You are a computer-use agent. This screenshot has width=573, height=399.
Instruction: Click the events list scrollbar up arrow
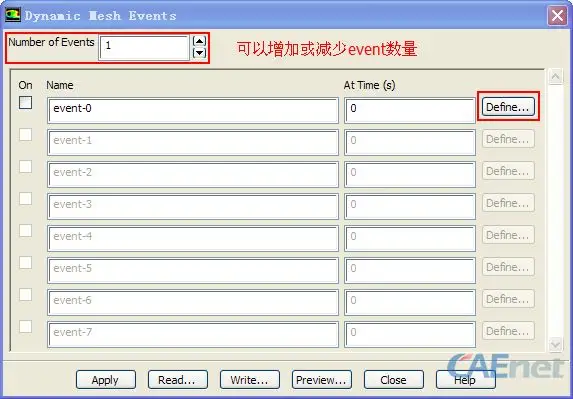click(x=555, y=77)
